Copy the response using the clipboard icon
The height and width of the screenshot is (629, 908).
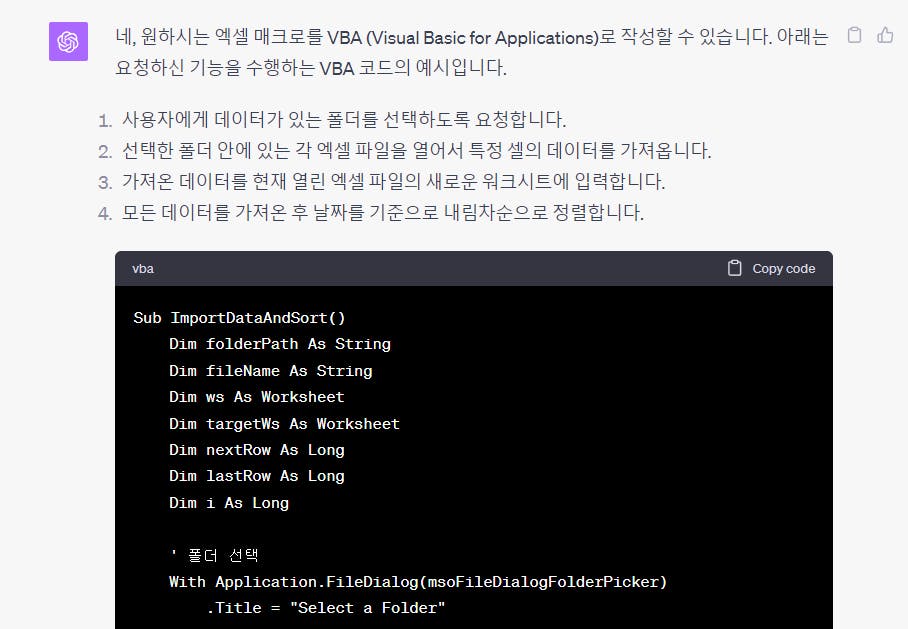point(854,35)
